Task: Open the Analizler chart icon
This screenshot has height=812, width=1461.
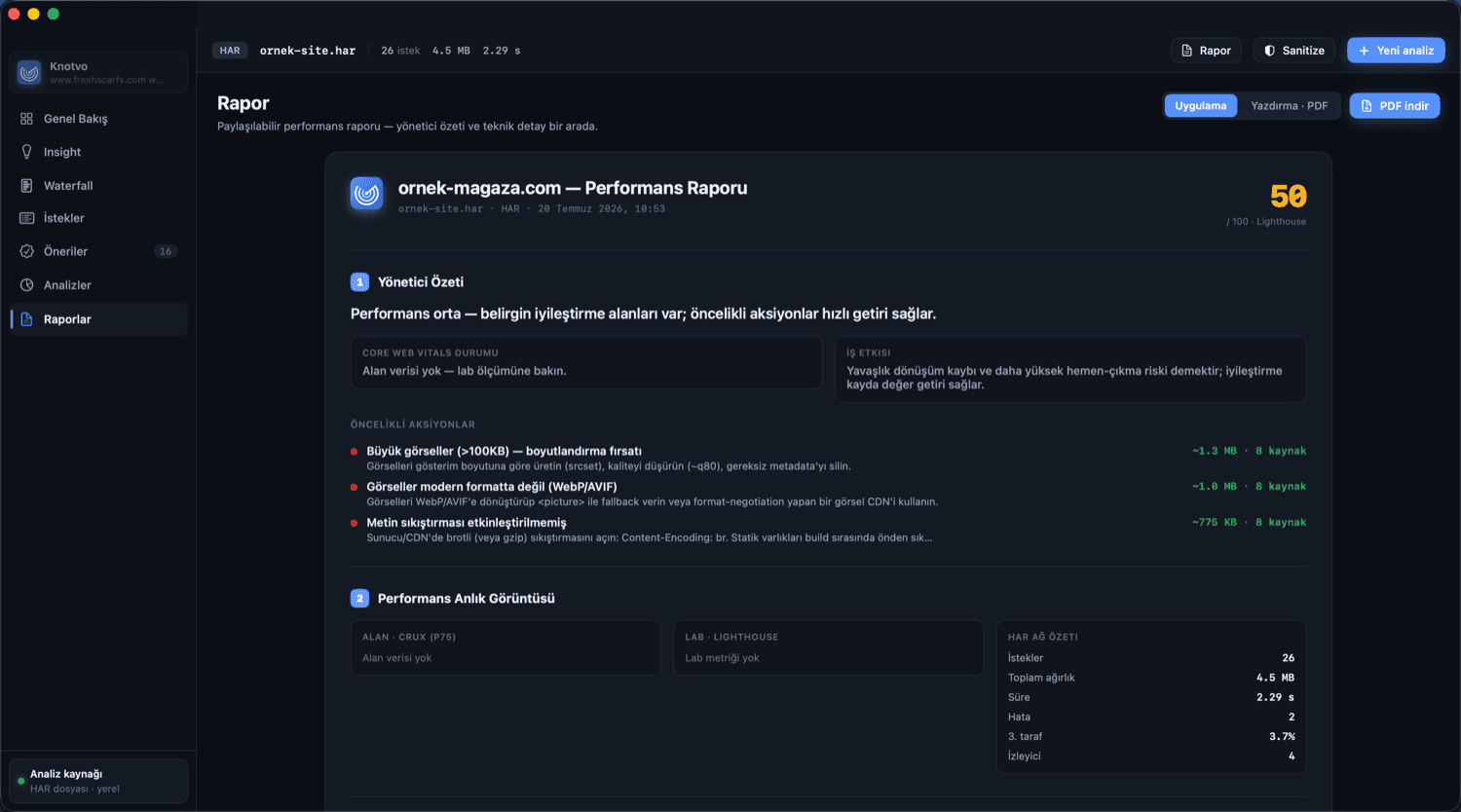Action: pos(27,285)
